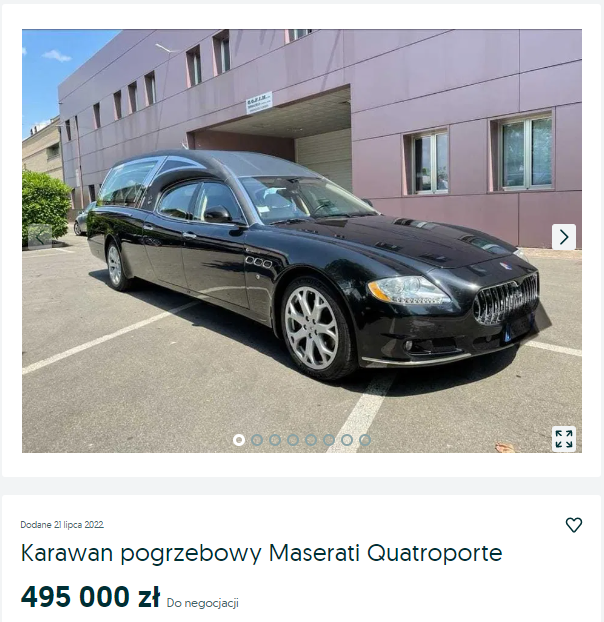
Task: Jump to the last gallery photo dot
Action: tap(365, 440)
